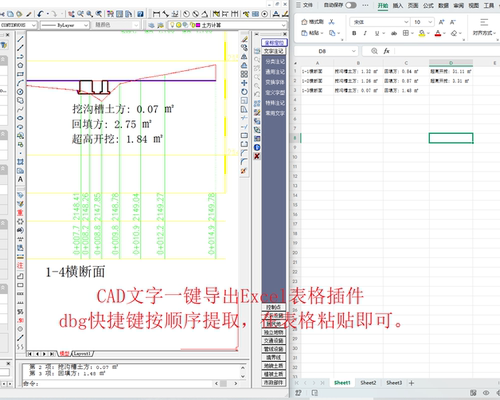Select the Rectangle draw tool in CAD
This screenshot has width=500, height=400.
tap(20, 74)
